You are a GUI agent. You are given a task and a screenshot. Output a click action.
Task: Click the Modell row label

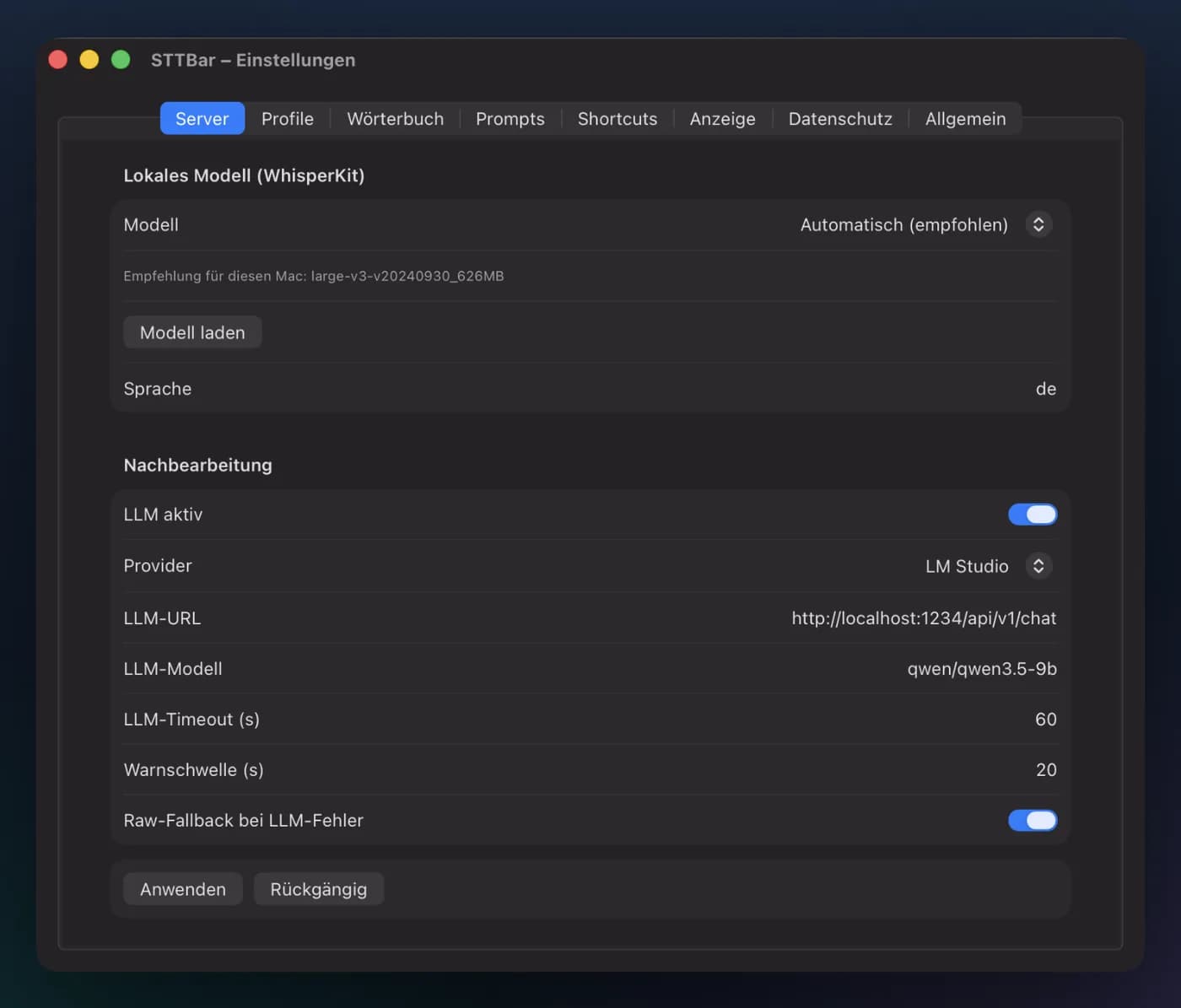(x=151, y=224)
